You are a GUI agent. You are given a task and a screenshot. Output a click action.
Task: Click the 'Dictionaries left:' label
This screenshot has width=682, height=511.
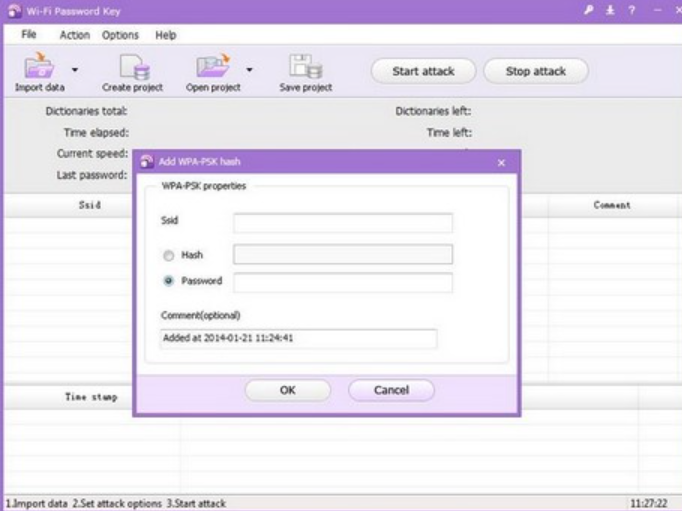click(x=433, y=111)
